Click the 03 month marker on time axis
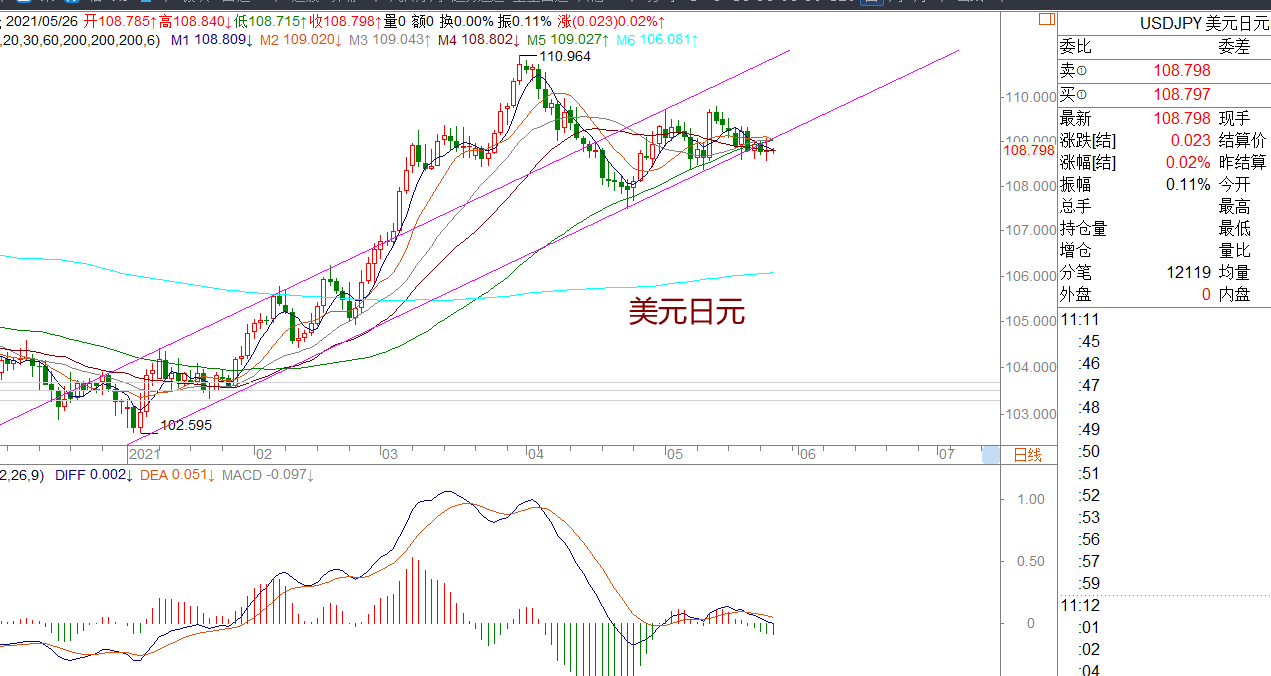Image resolution: width=1271 pixels, height=676 pixels. 389,454
